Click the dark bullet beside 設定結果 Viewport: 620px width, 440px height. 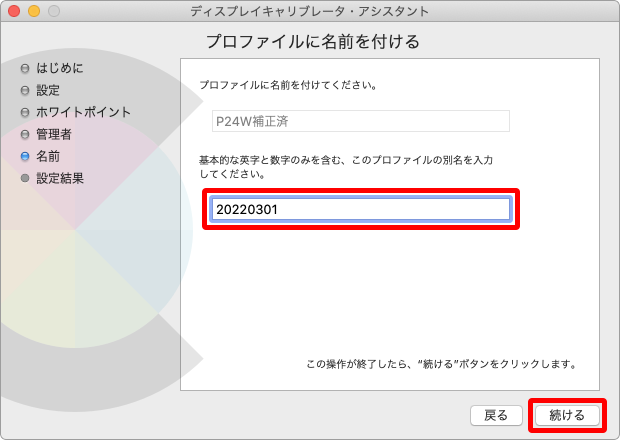tap(25, 178)
